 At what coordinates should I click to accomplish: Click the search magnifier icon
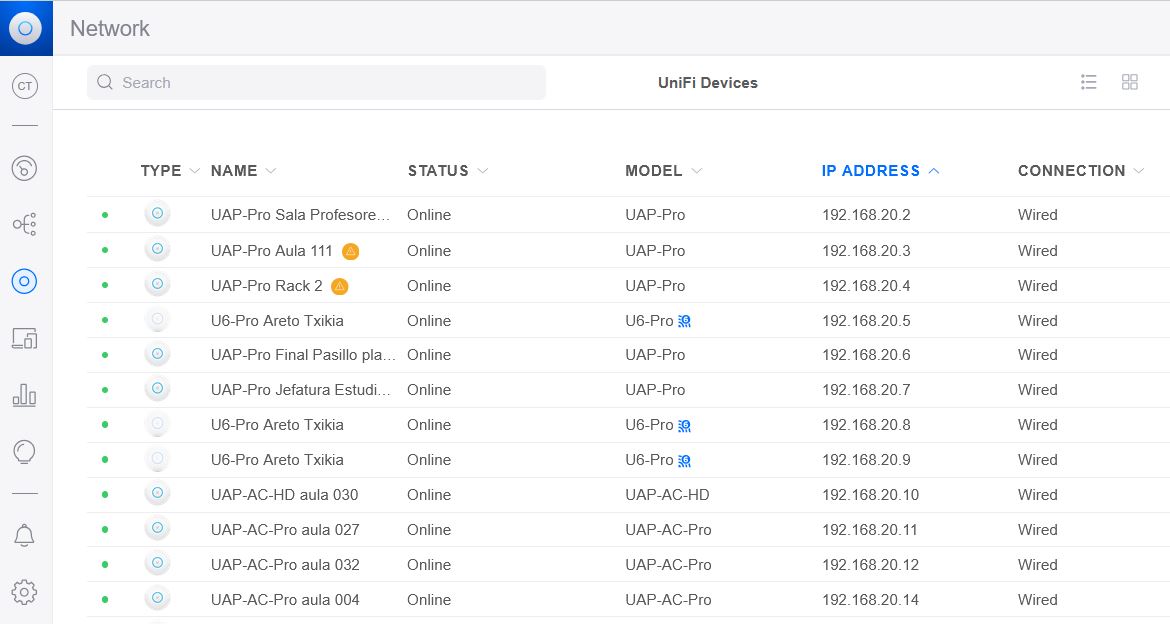(x=105, y=82)
